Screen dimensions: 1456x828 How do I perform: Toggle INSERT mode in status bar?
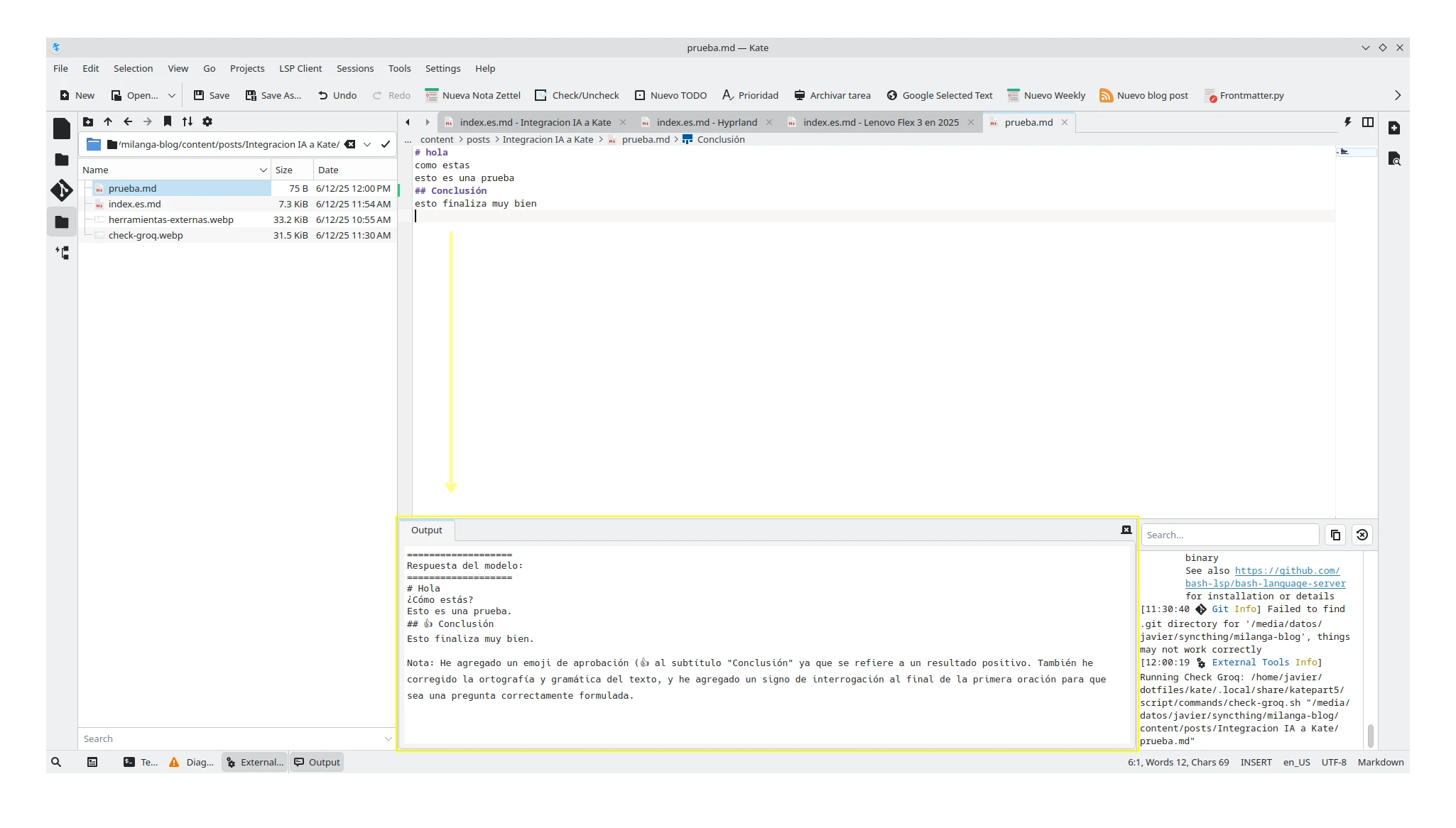coord(1256,762)
